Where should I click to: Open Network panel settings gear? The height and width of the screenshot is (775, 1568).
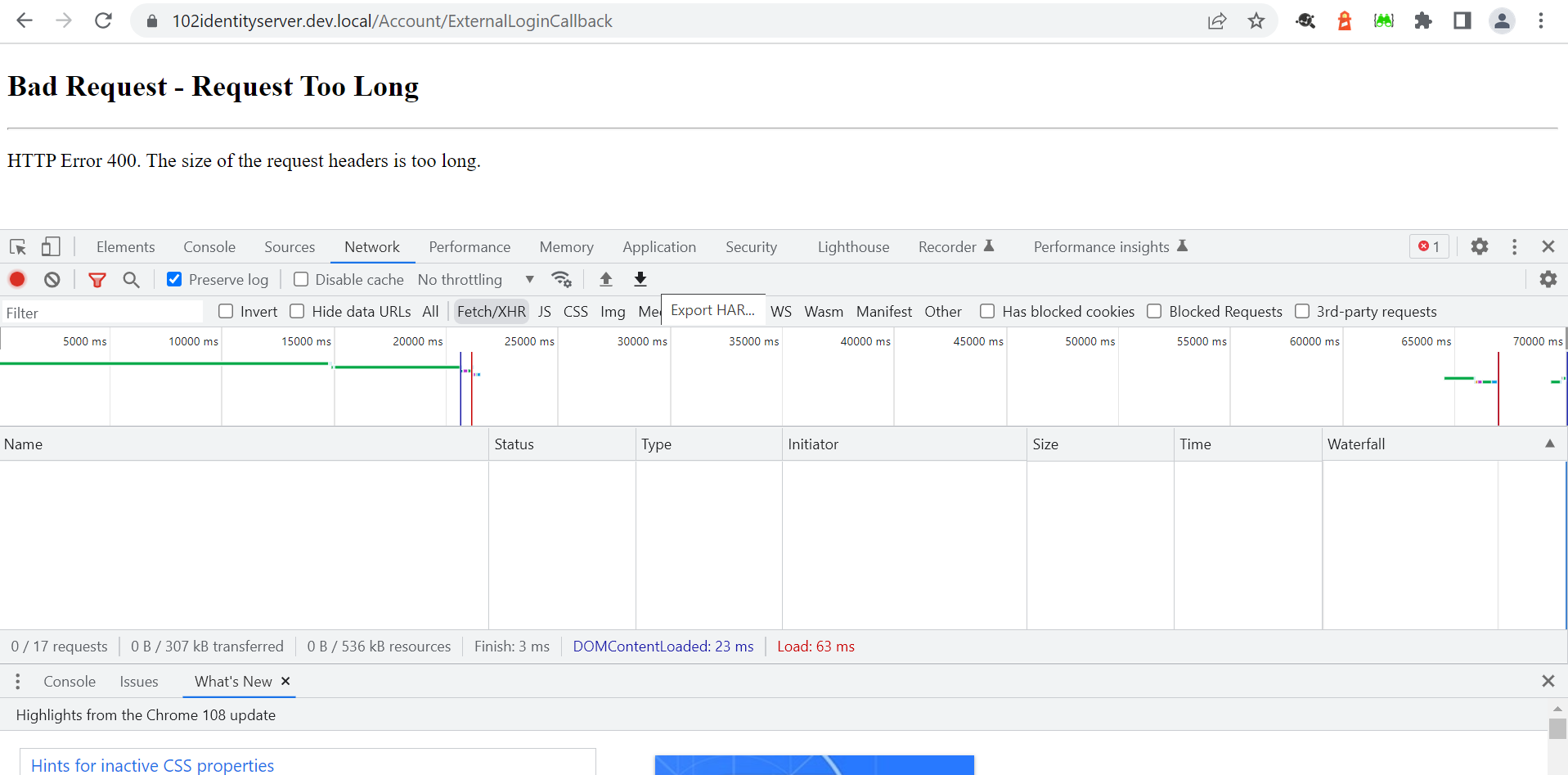click(x=1548, y=279)
